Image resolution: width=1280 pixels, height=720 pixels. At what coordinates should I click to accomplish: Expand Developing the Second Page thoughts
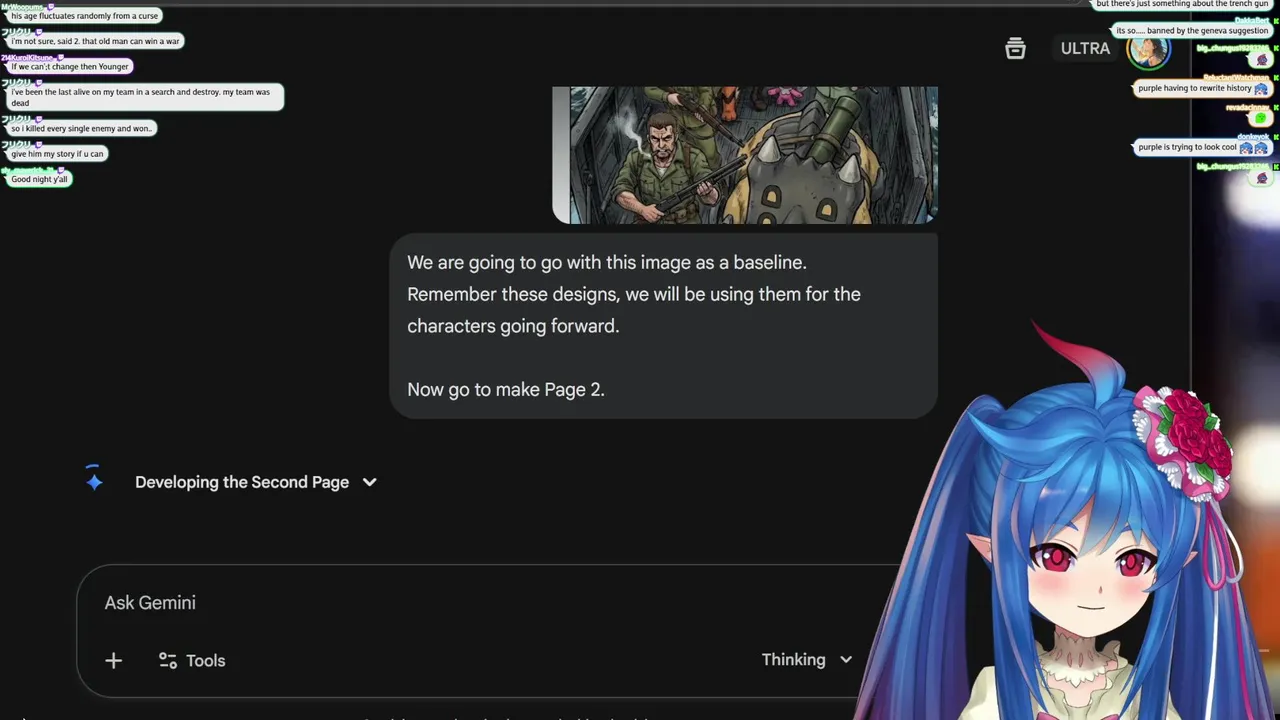256,482
